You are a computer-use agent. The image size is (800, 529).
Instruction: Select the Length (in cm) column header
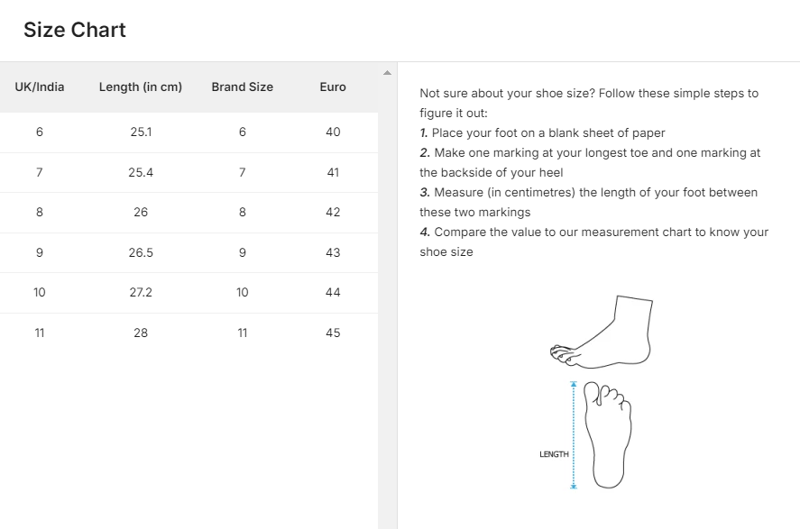pos(140,87)
